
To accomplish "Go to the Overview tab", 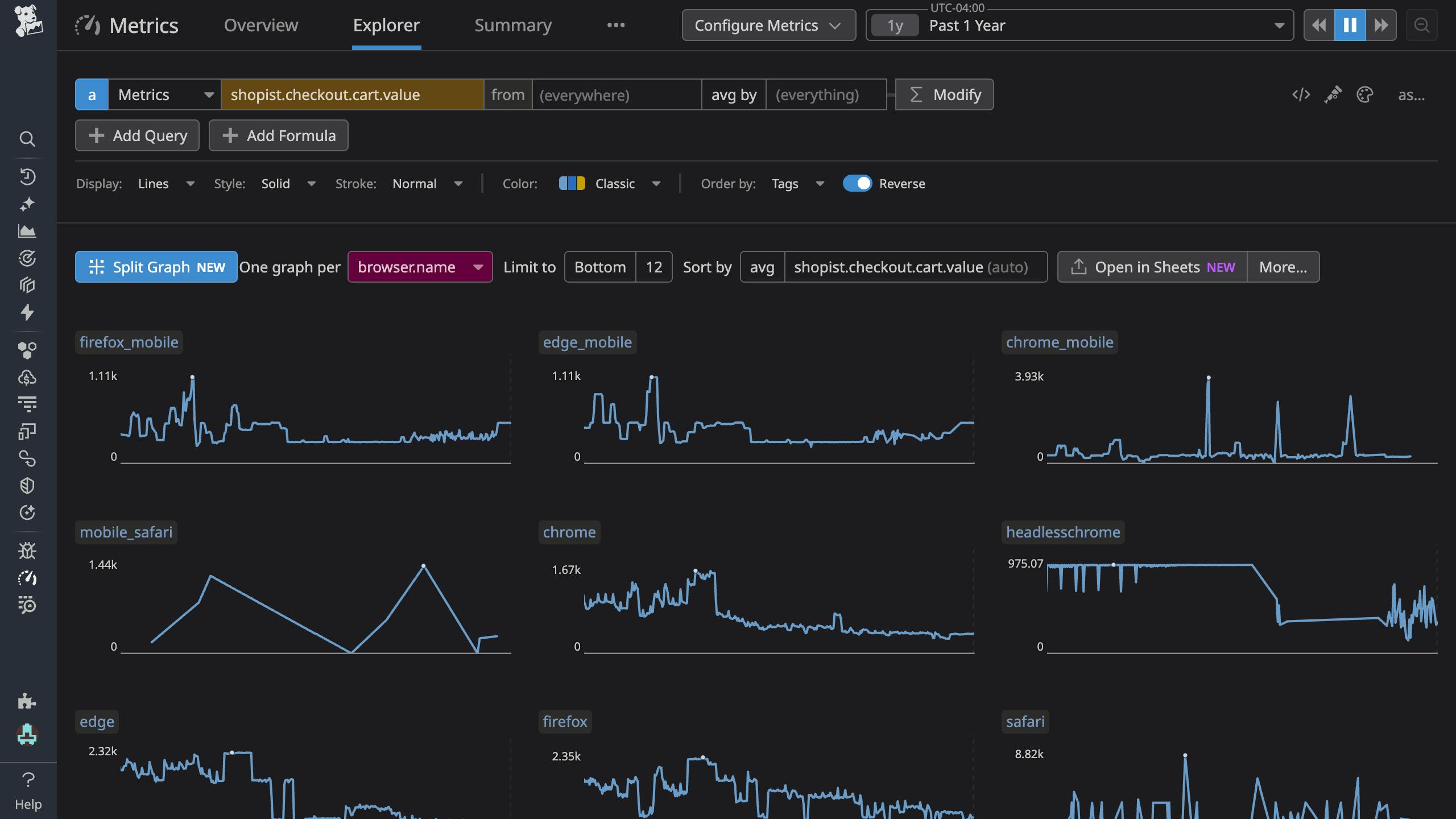I will tap(260, 25).
